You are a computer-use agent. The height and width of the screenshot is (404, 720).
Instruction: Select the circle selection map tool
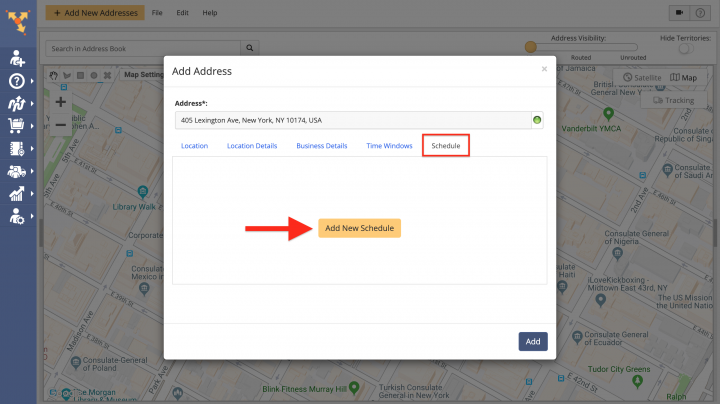point(94,75)
